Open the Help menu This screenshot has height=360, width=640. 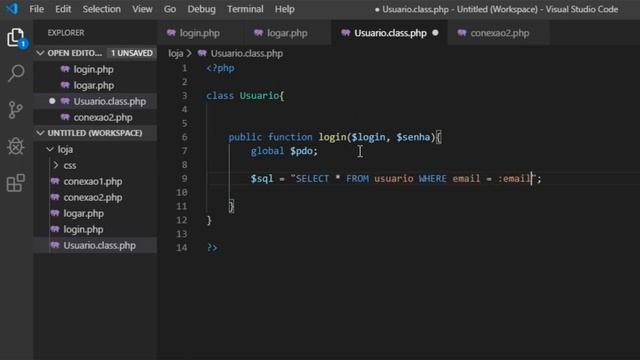[284, 9]
